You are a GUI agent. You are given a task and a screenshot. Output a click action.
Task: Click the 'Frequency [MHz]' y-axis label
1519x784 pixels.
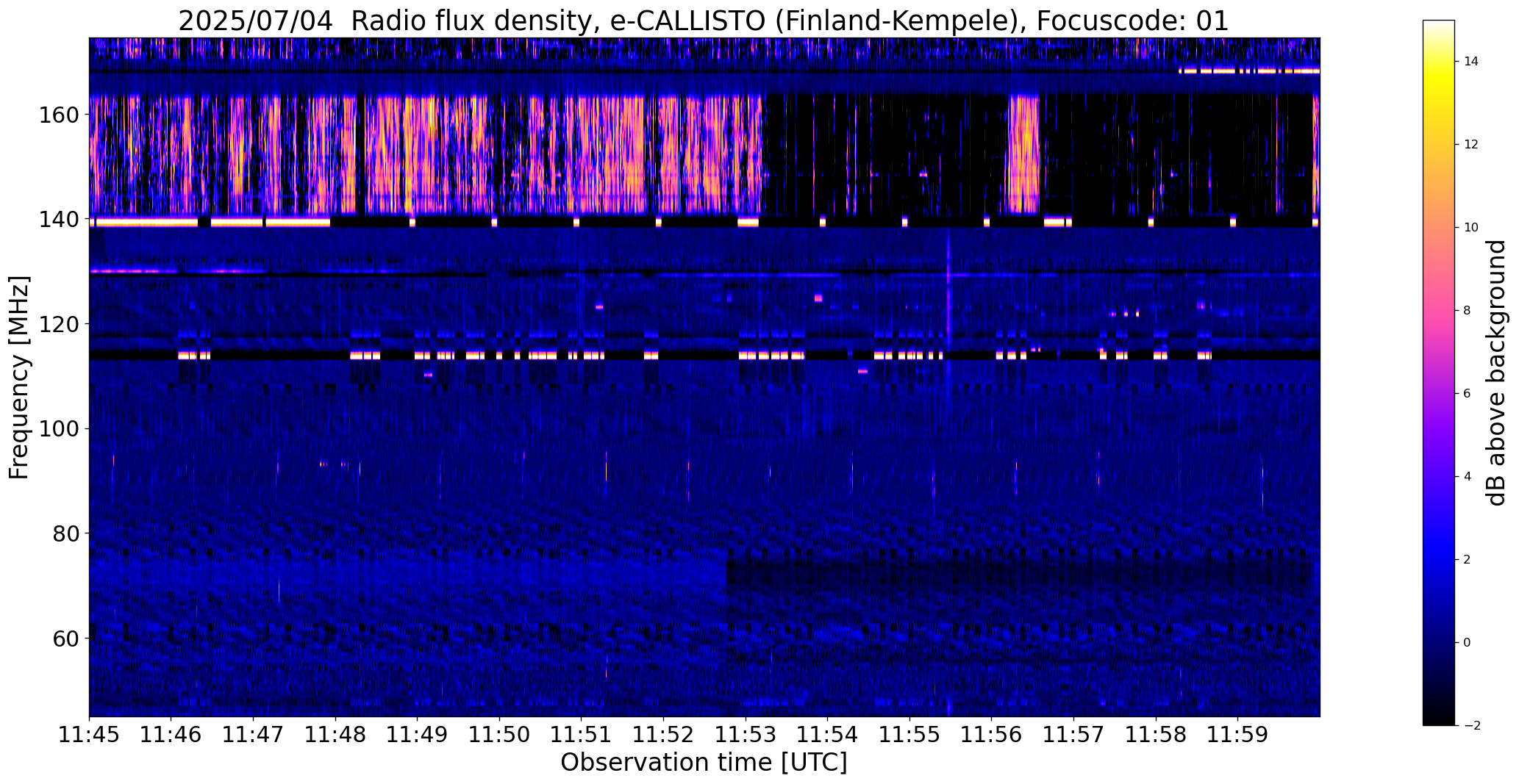(x=20, y=378)
